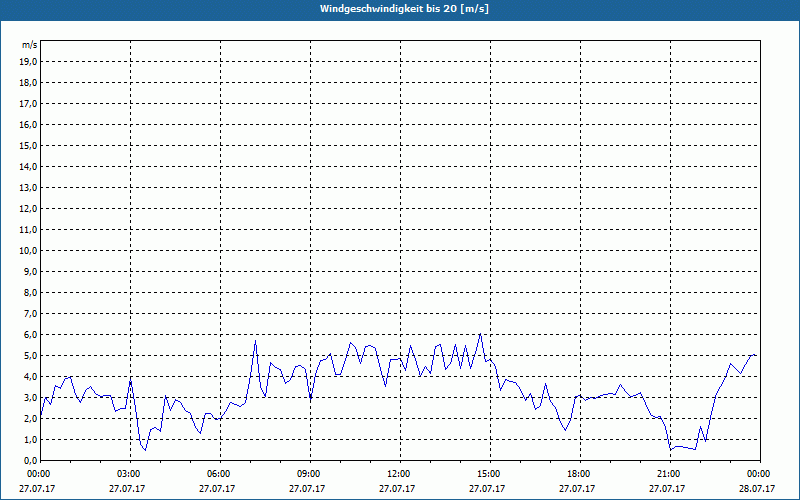Select the 09:00 time label
800x500 pixels.
(x=310, y=474)
